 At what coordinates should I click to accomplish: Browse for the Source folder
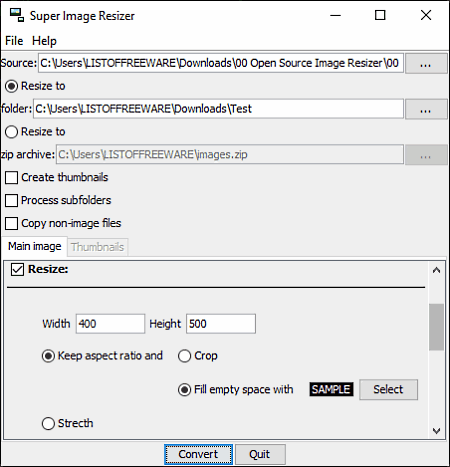tap(426, 63)
